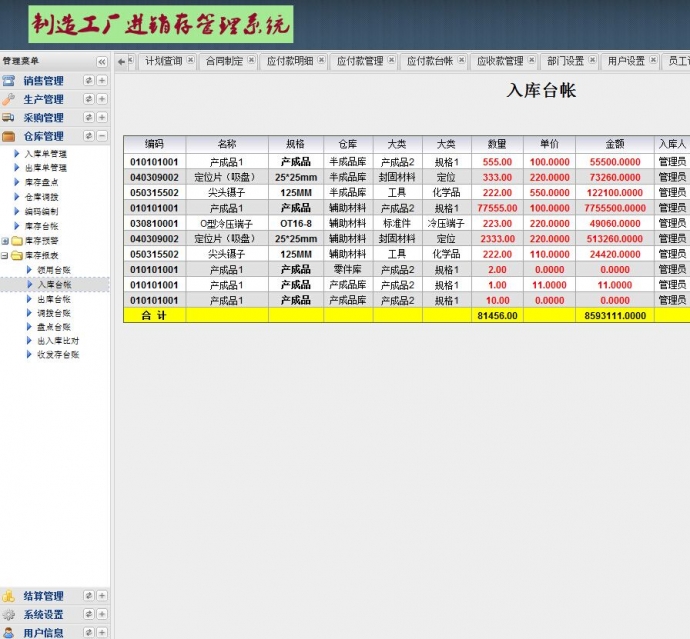Open 库存盘点 in the sidebar
This screenshot has width=690, height=639.
41,182
